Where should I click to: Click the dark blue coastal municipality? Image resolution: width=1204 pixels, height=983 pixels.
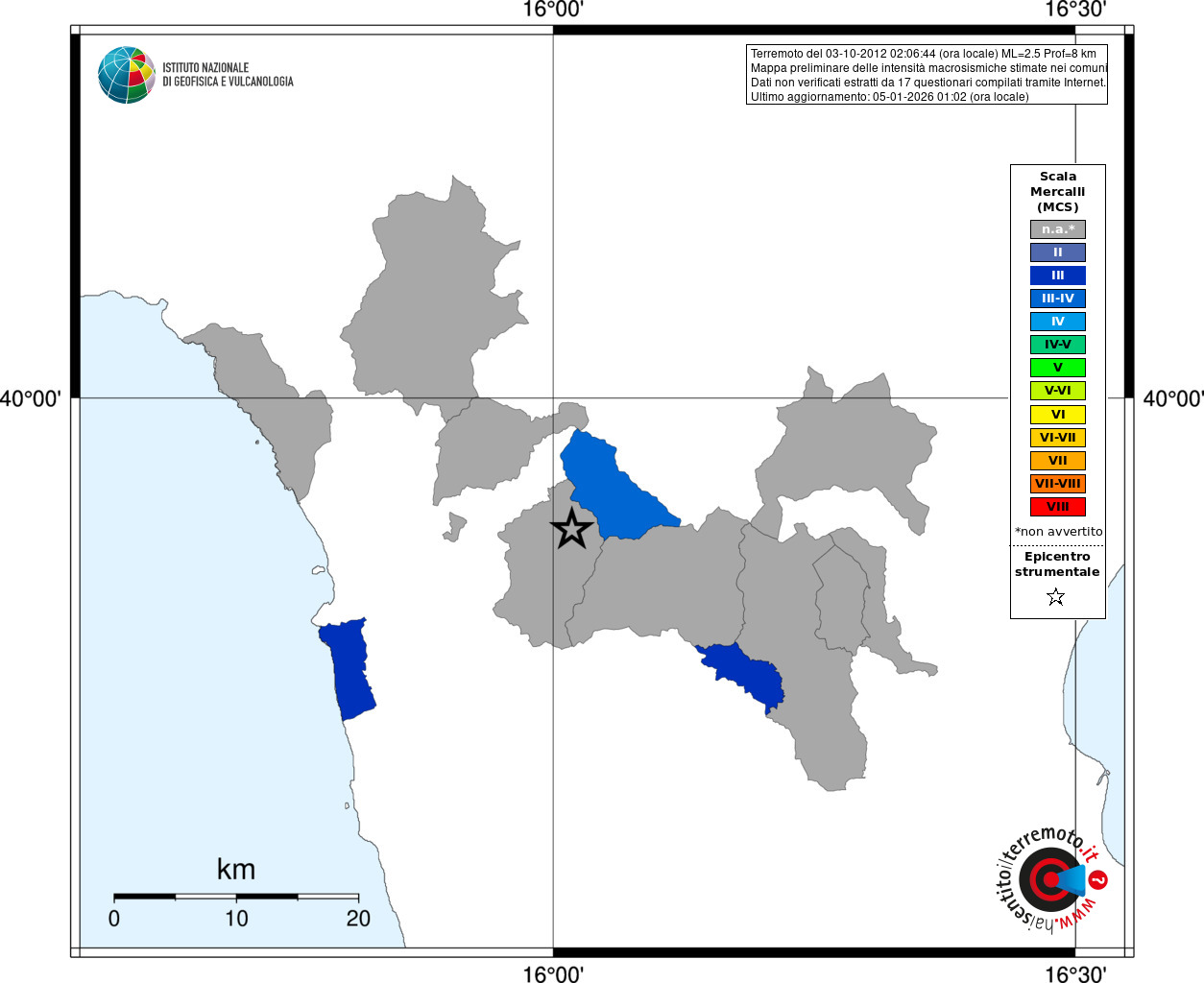point(349,670)
